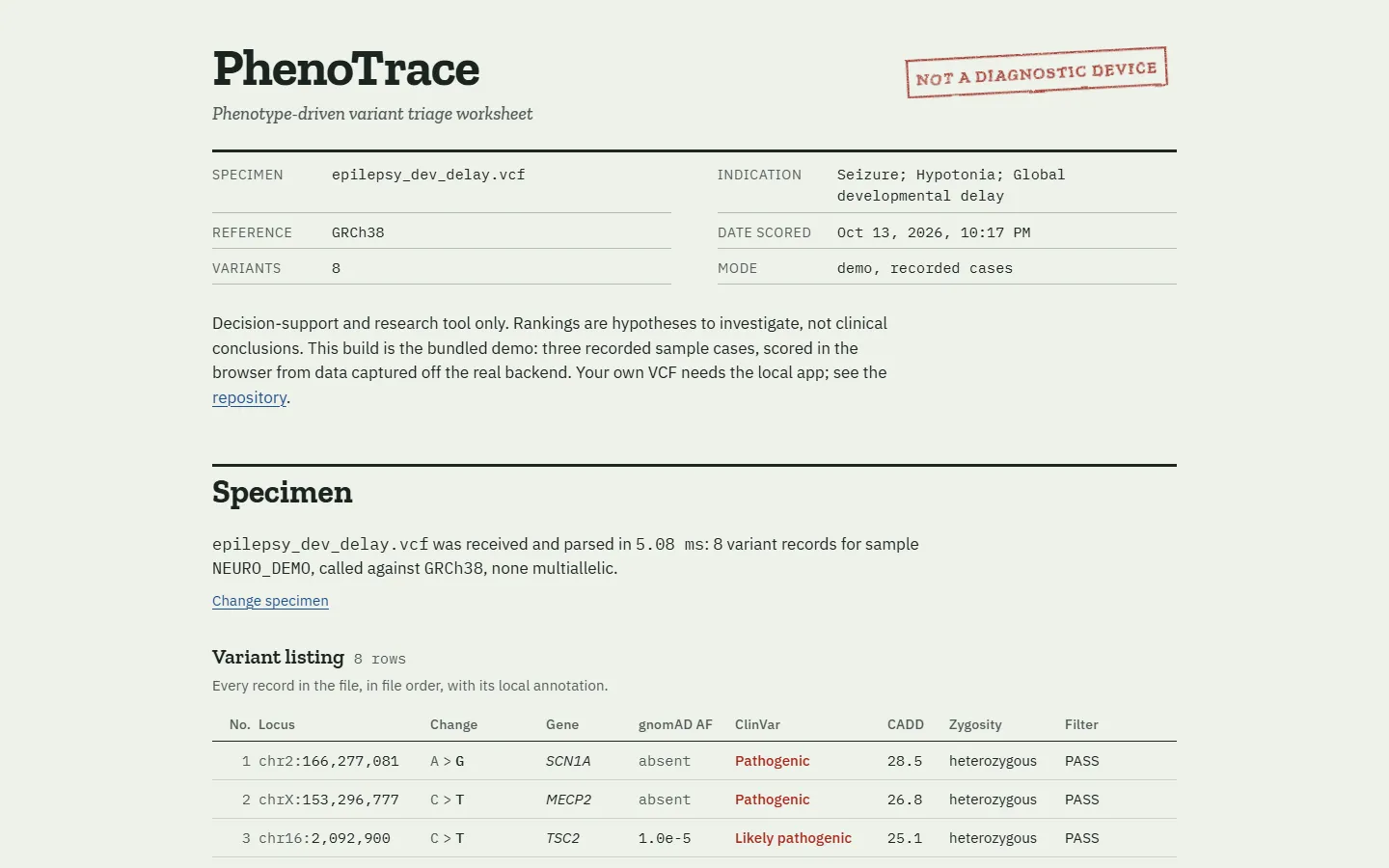Image resolution: width=1389 pixels, height=868 pixels.
Task: Click the Filter column header
Action: click(x=1081, y=724)
